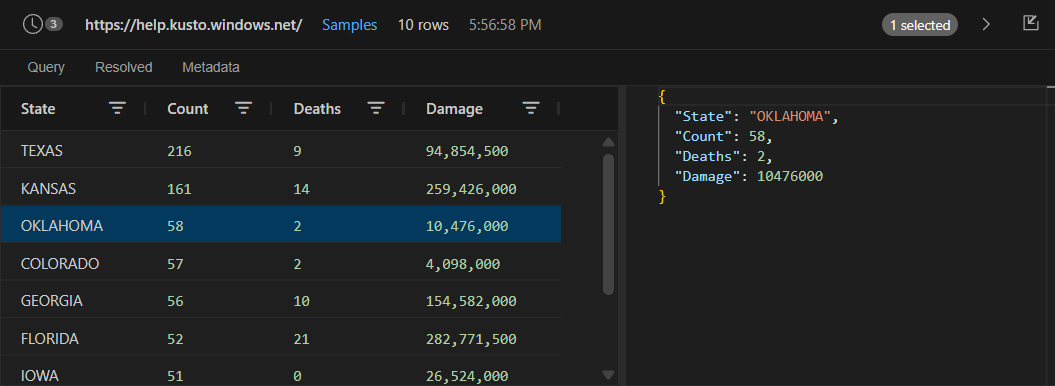Click the Damage cell 4,098,000
The height and width of the screenshot is (386, 1055).
click(463, 264)
